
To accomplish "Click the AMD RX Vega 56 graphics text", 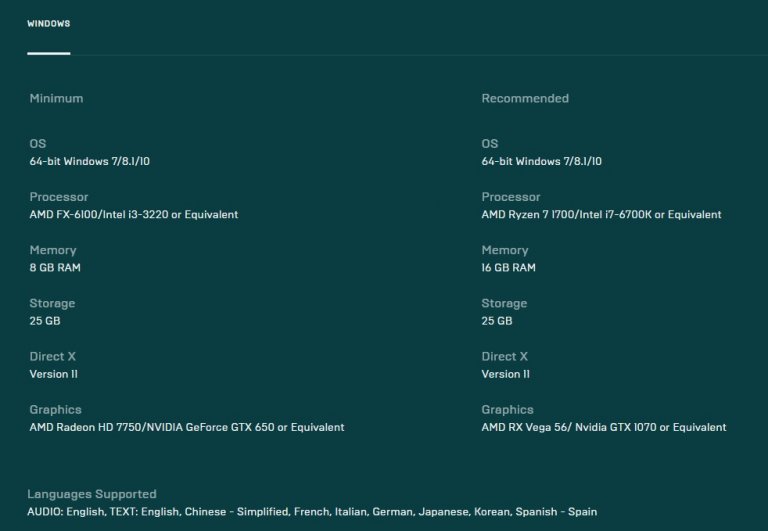I will tap(603, 427).
